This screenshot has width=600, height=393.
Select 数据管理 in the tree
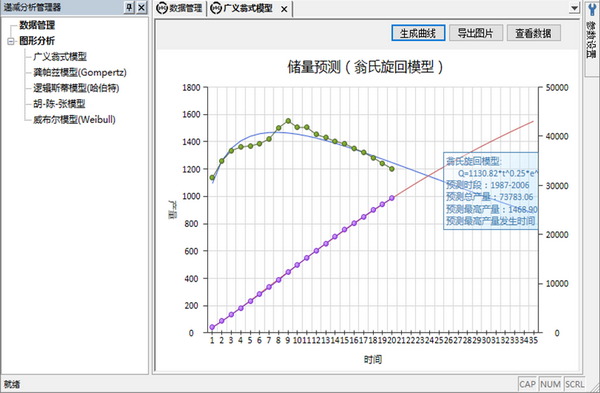37,25
